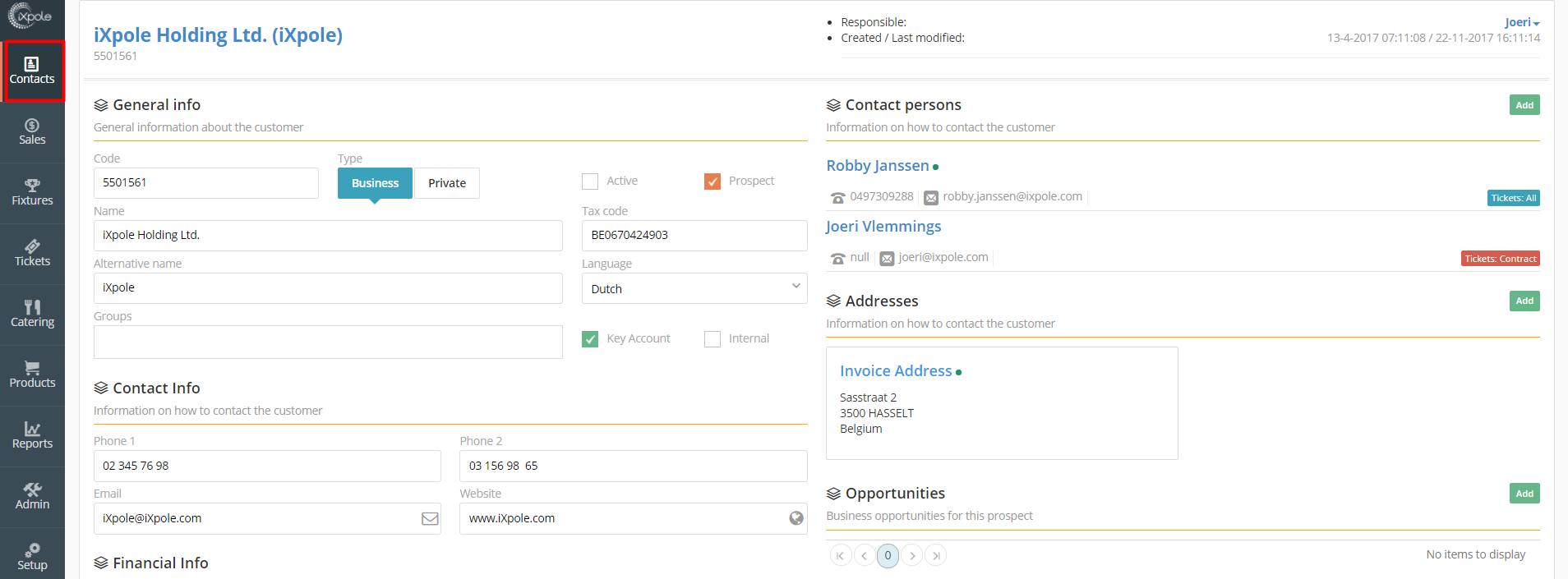Click the Phone 2 field

[x=634, y=466]
